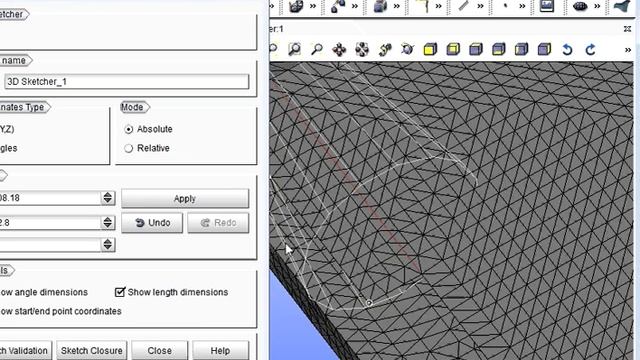The width and height of the screenshot is (640, 360).
Task: Click the Sketch Closure button
Action: (x=92, y=351)
